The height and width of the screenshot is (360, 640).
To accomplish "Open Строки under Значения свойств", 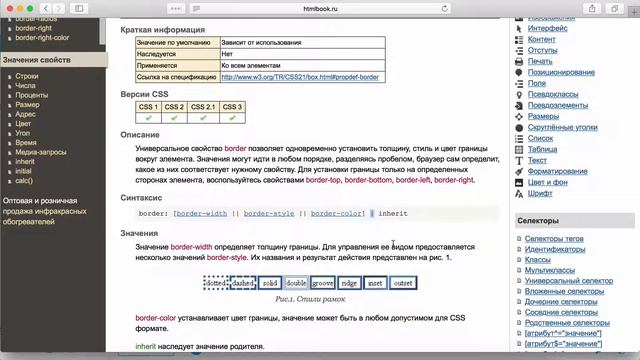I will (x=27, y=76).
